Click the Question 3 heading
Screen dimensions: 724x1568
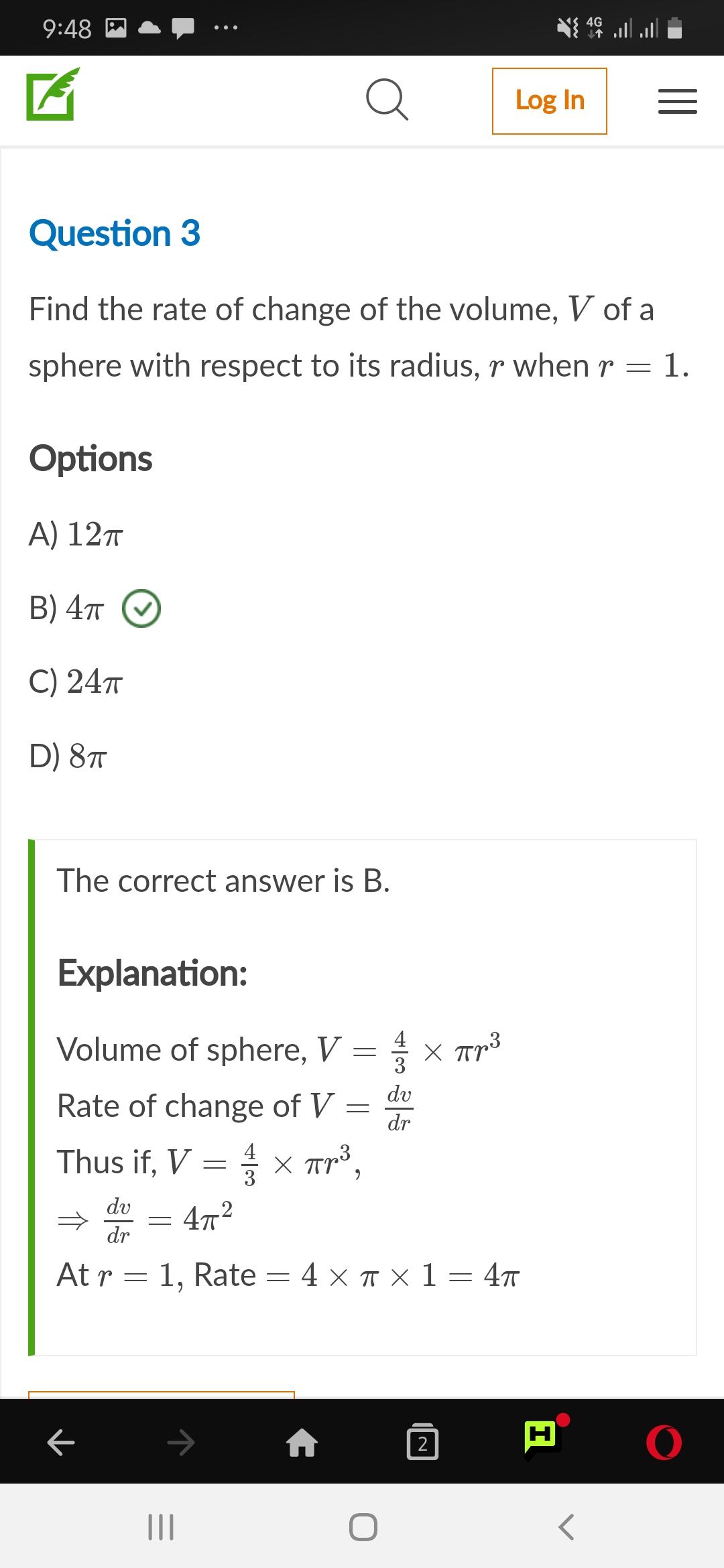(x=115, y=233)
